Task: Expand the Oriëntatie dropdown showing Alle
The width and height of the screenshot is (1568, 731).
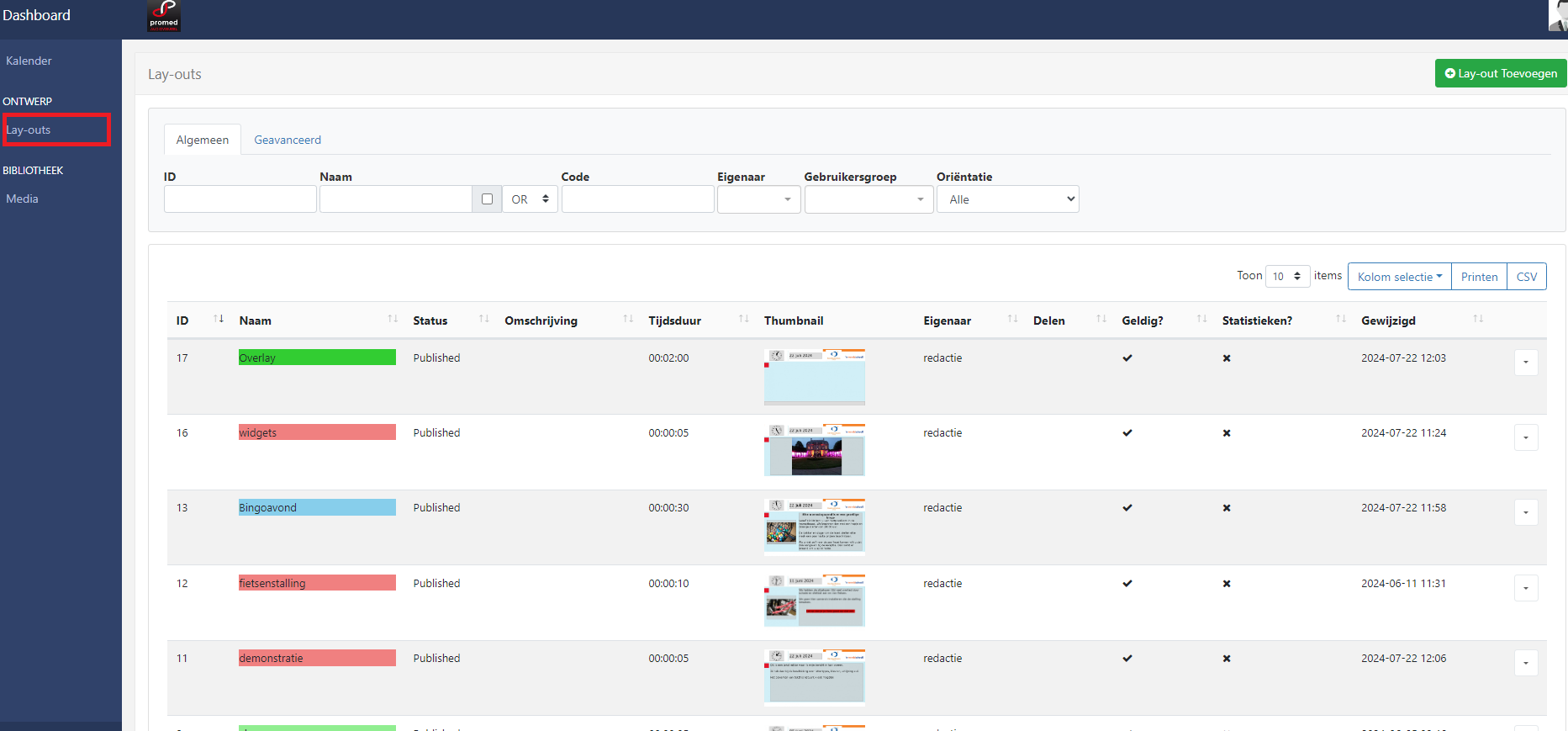Action: [x=1007, y=199]
